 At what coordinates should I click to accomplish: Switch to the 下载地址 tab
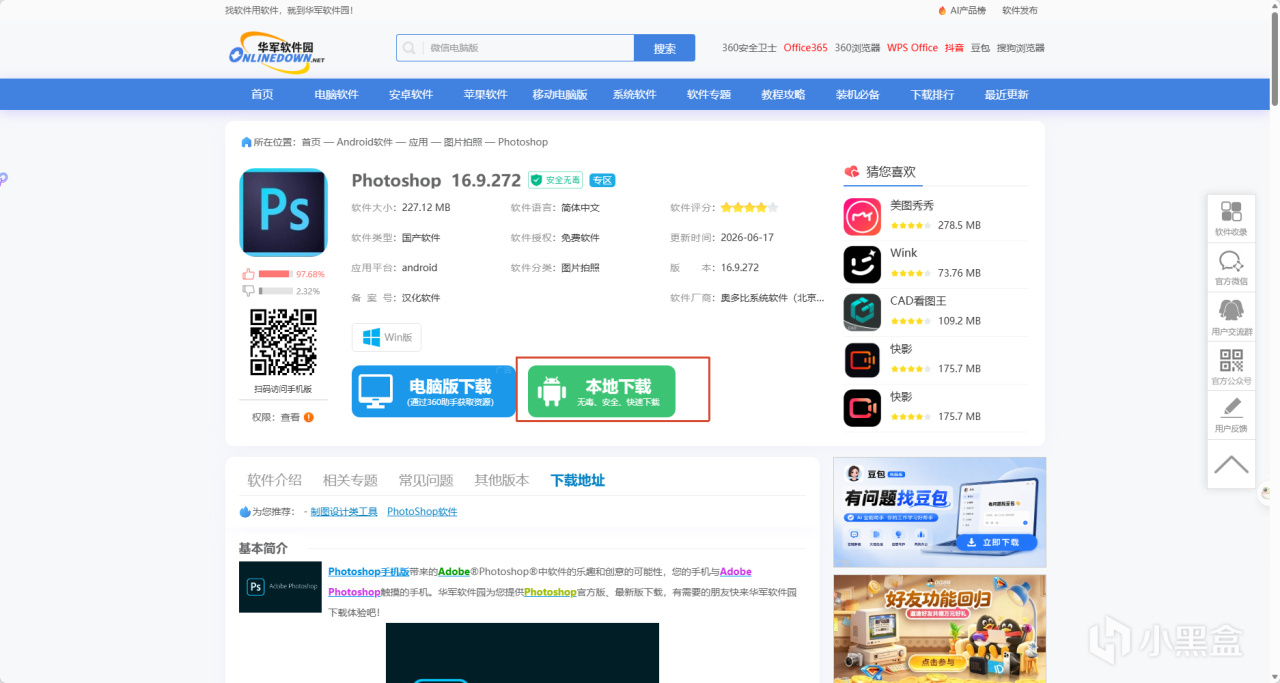point(578,480)
